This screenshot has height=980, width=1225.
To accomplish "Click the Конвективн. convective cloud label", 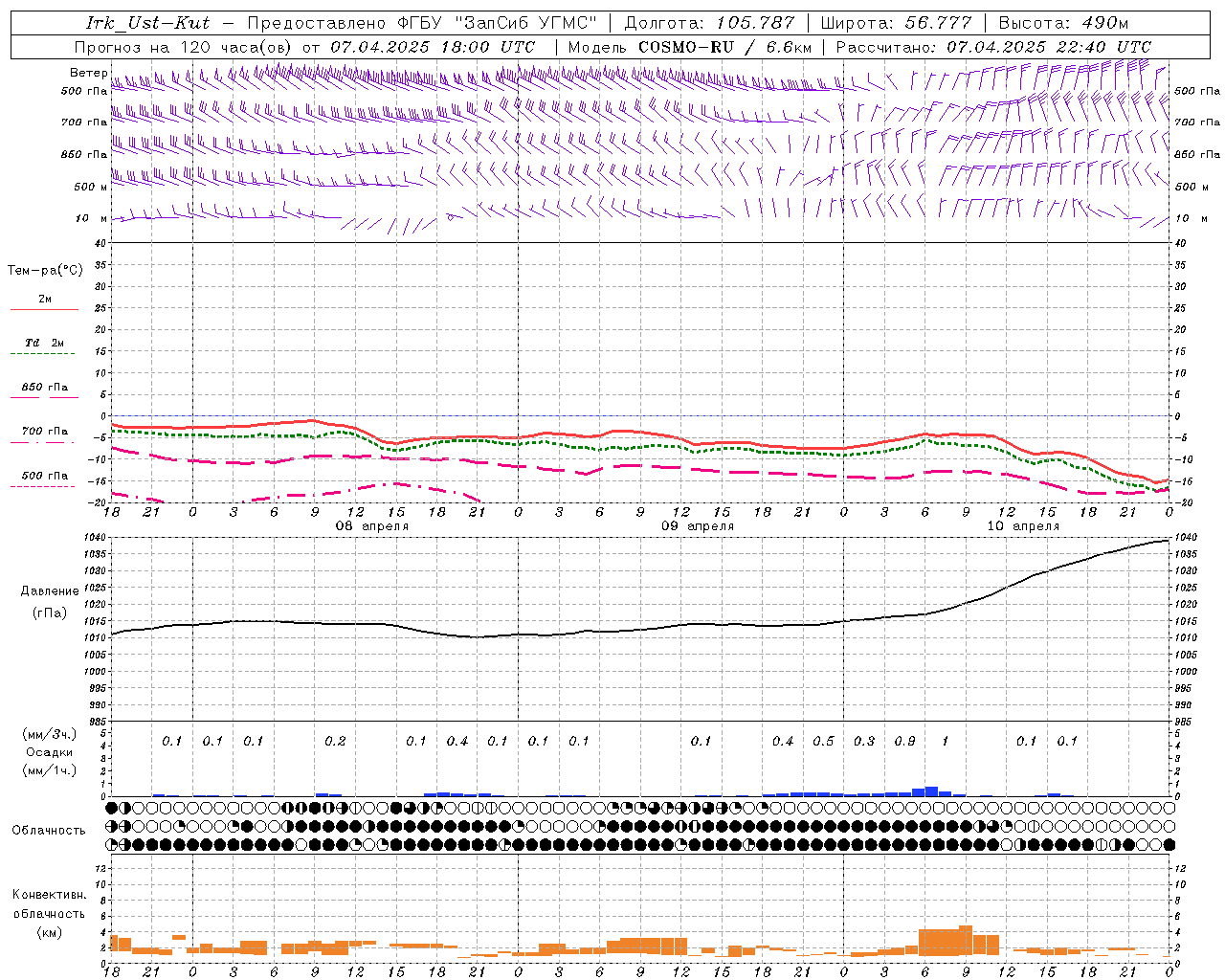I will click(x=49, y=895).
